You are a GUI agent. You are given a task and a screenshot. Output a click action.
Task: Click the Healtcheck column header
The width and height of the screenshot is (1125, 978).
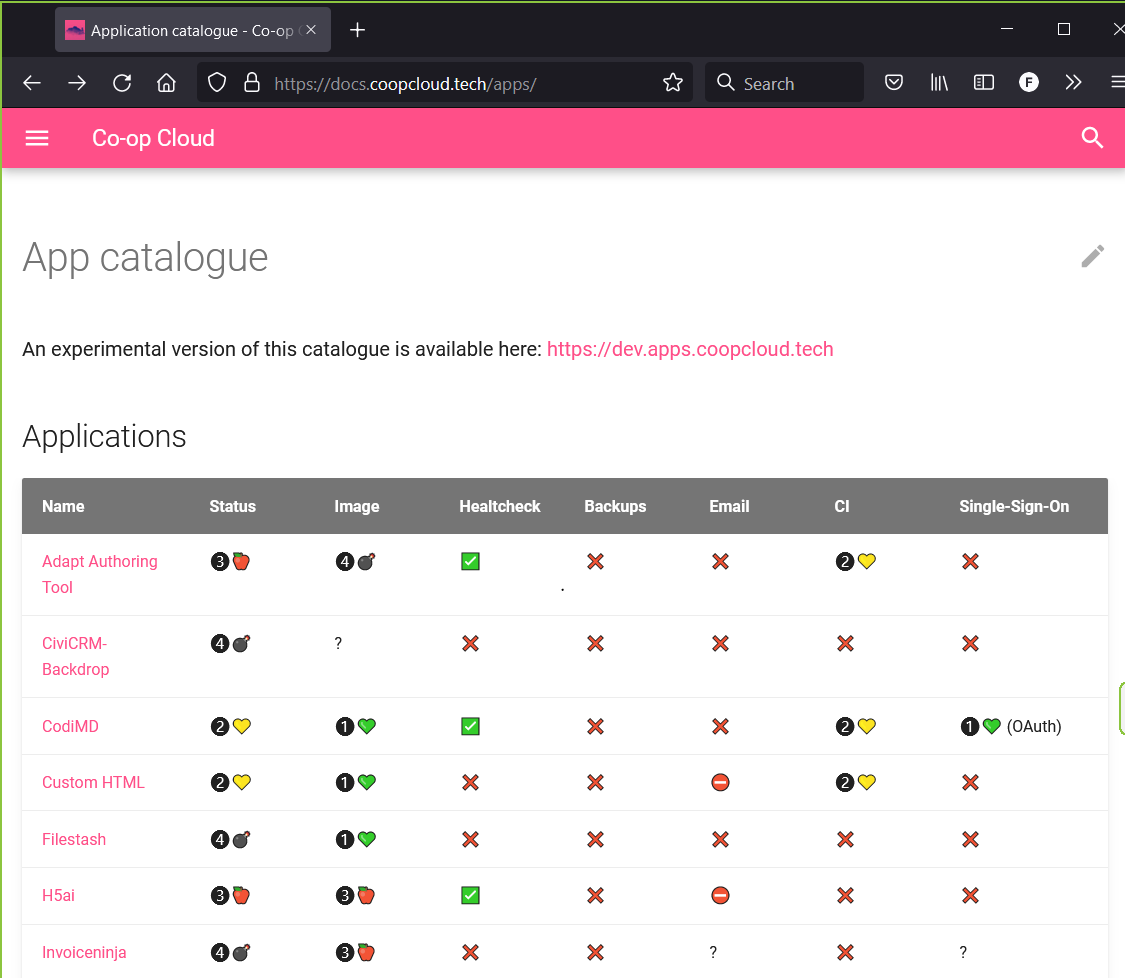(x=499, y=507)
